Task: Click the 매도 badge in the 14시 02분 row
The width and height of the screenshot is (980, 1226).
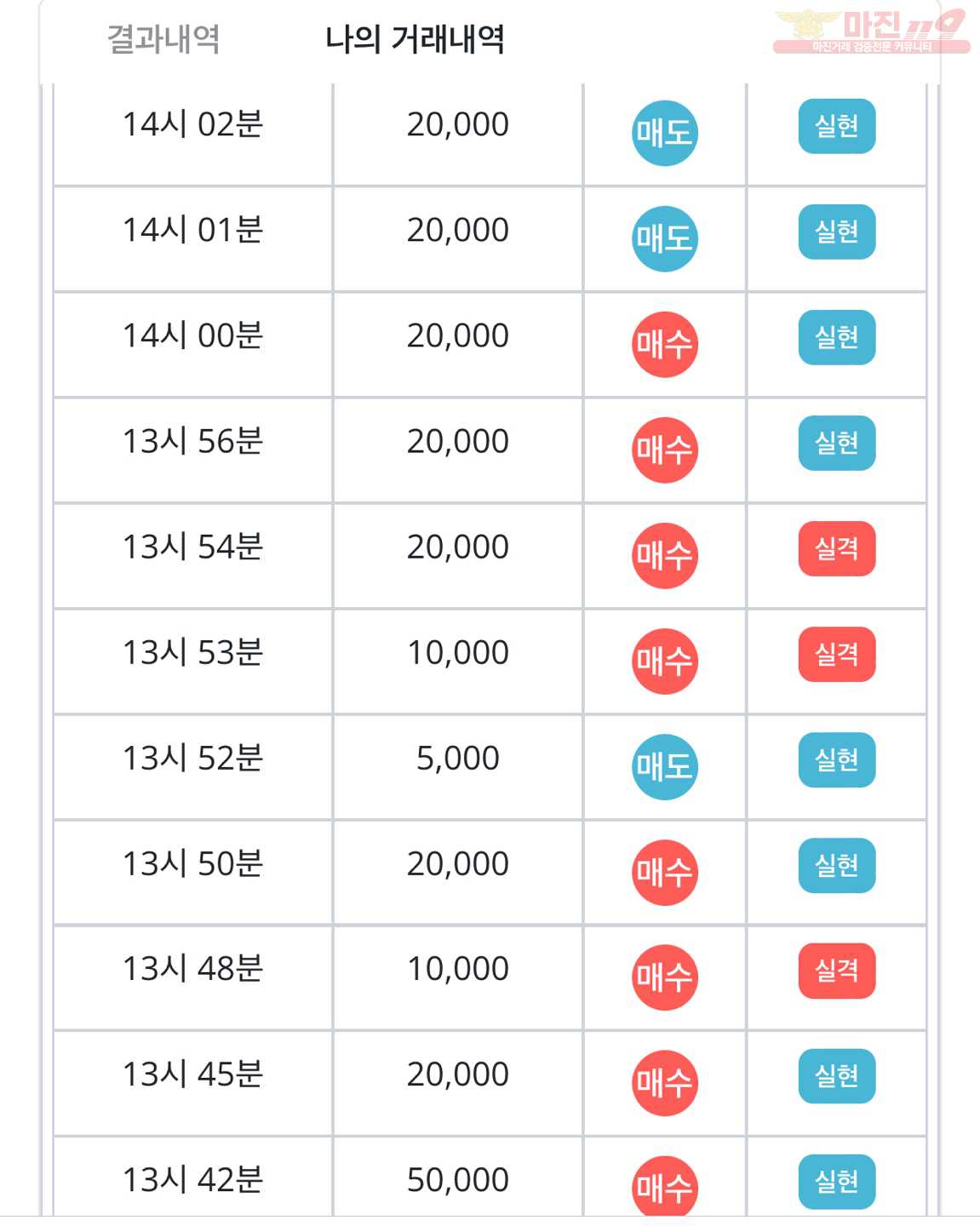Action: (x=665, y=133)
